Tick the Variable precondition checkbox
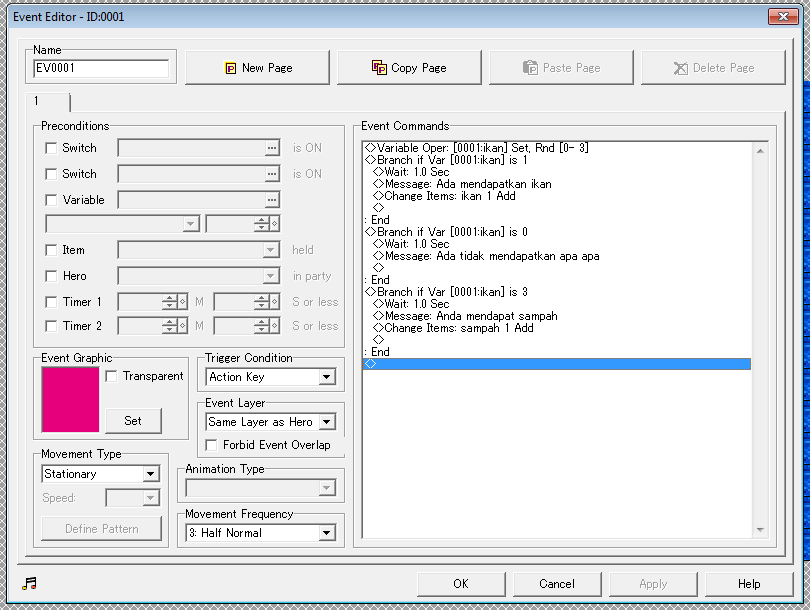Screen dimensions: 810x610 (51, 200)
